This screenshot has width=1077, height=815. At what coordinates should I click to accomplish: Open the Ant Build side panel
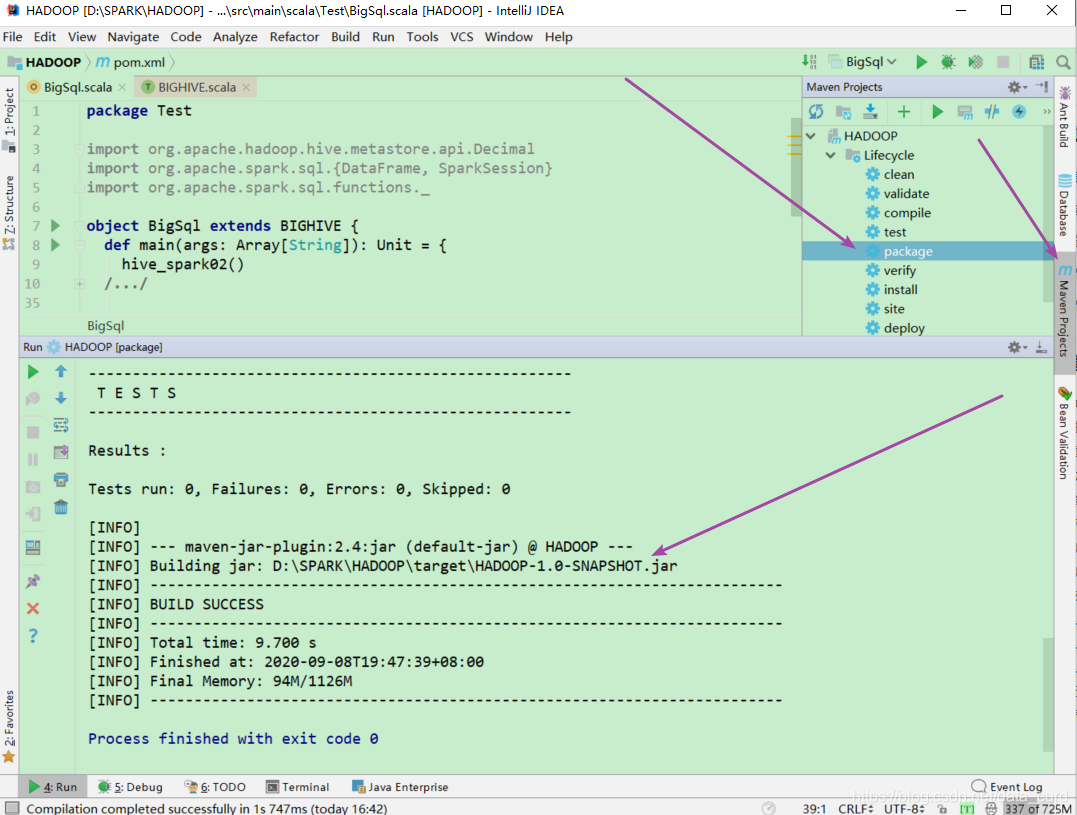pyautogui.click(x=1064, y=117)
